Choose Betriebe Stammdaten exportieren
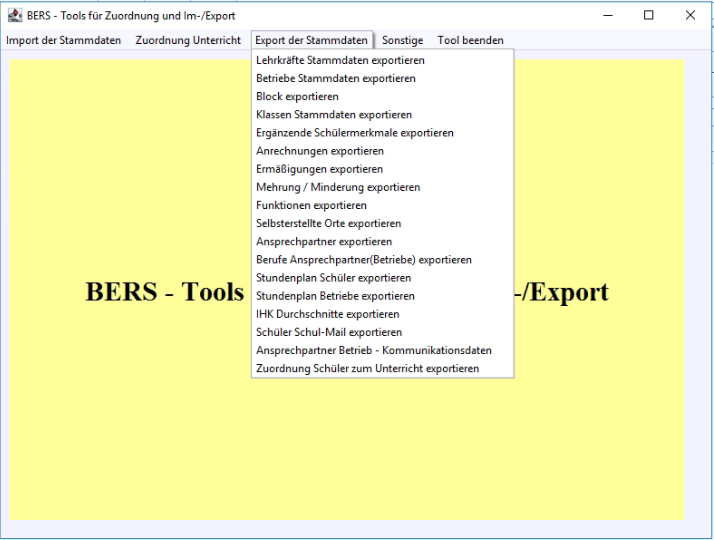The width and height of the screenshot is (714, 540). [x=336, y=79]
